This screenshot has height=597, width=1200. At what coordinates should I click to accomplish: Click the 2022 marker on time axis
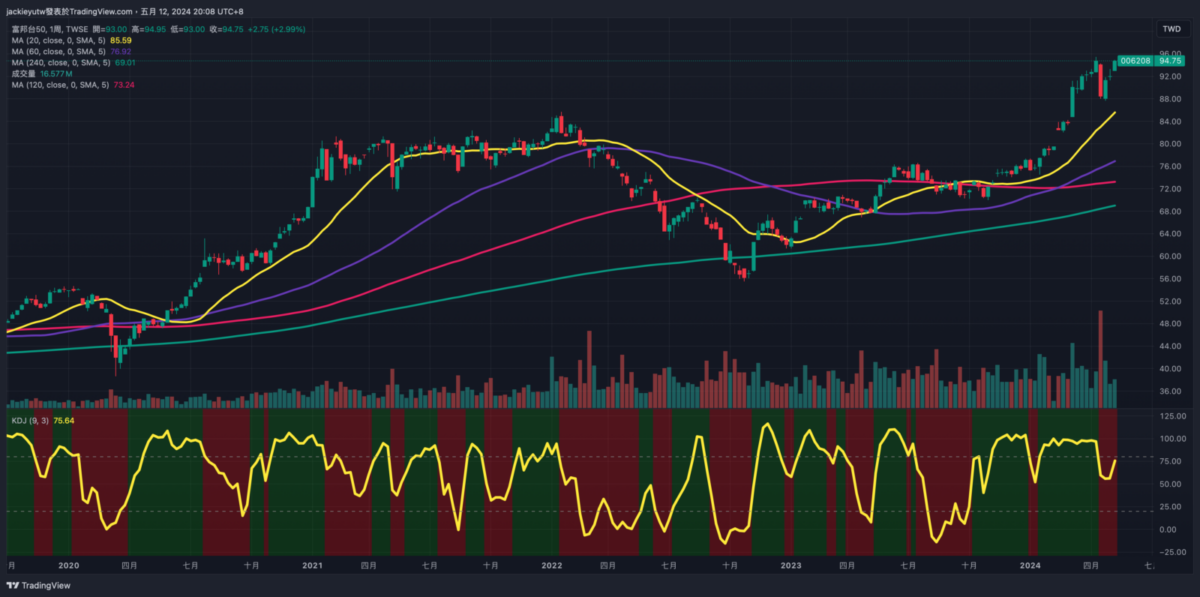tap(552, 565)
